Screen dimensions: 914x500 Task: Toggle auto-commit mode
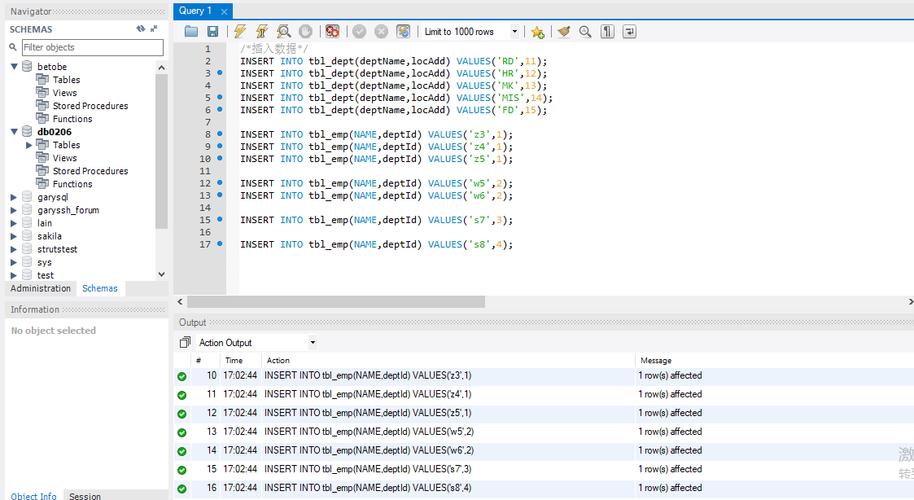click(x=403, y=31)
